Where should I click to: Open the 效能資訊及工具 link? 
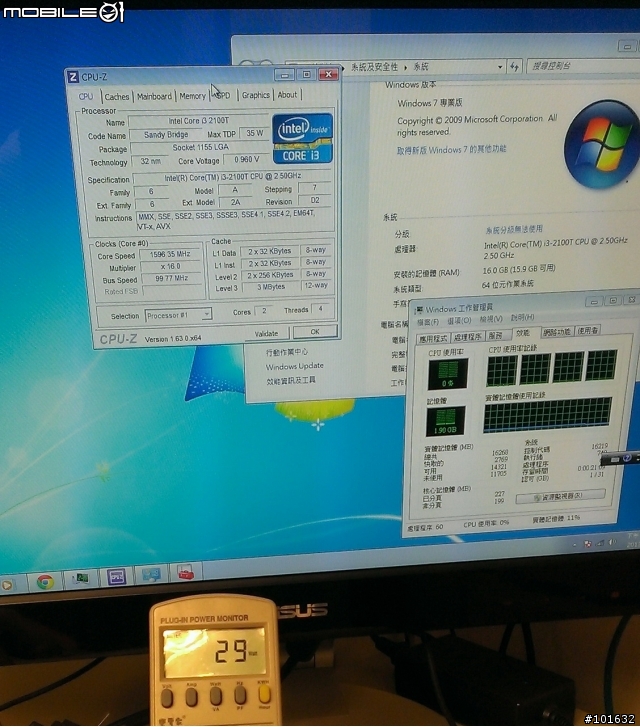291,380
